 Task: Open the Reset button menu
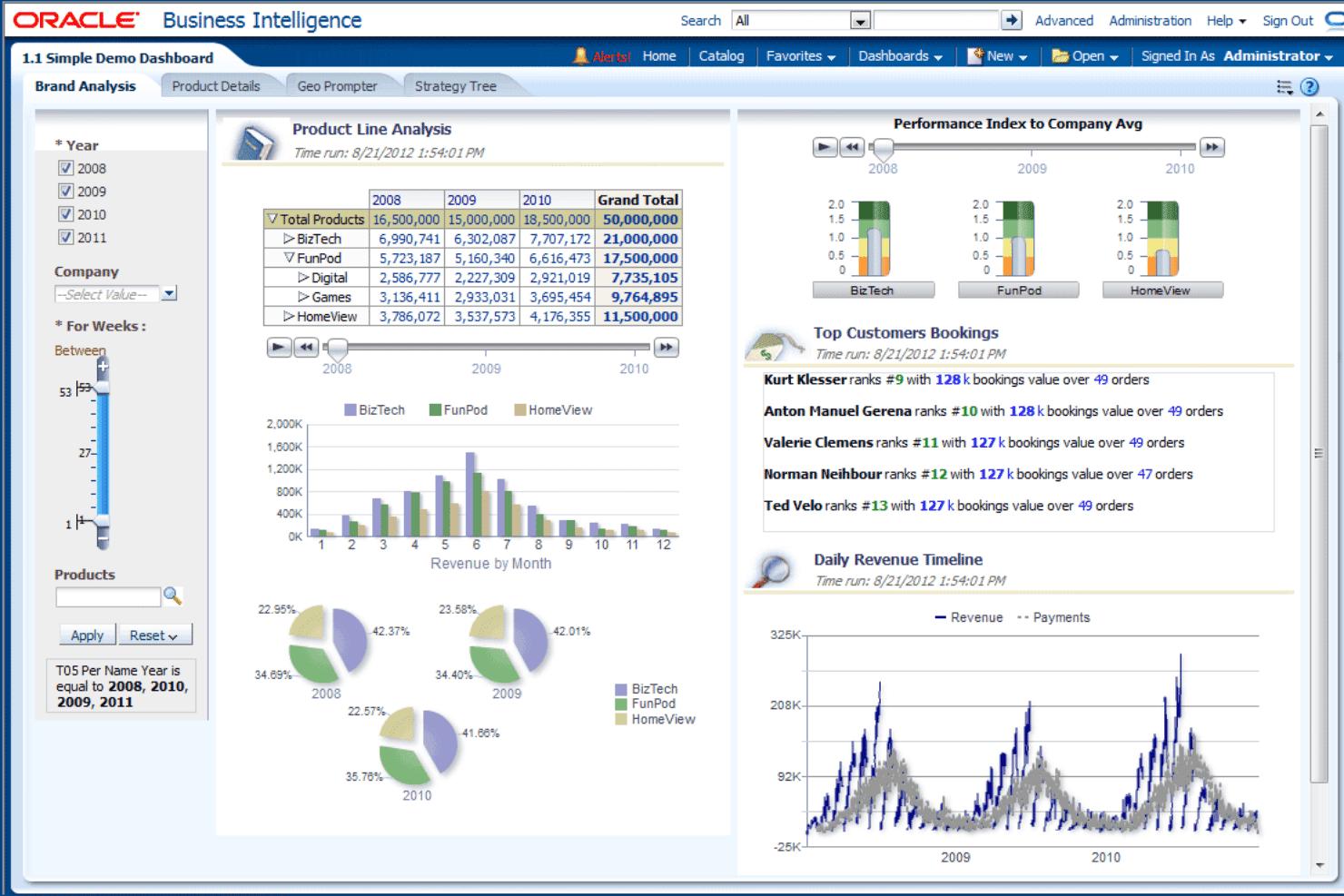[153, 635]
